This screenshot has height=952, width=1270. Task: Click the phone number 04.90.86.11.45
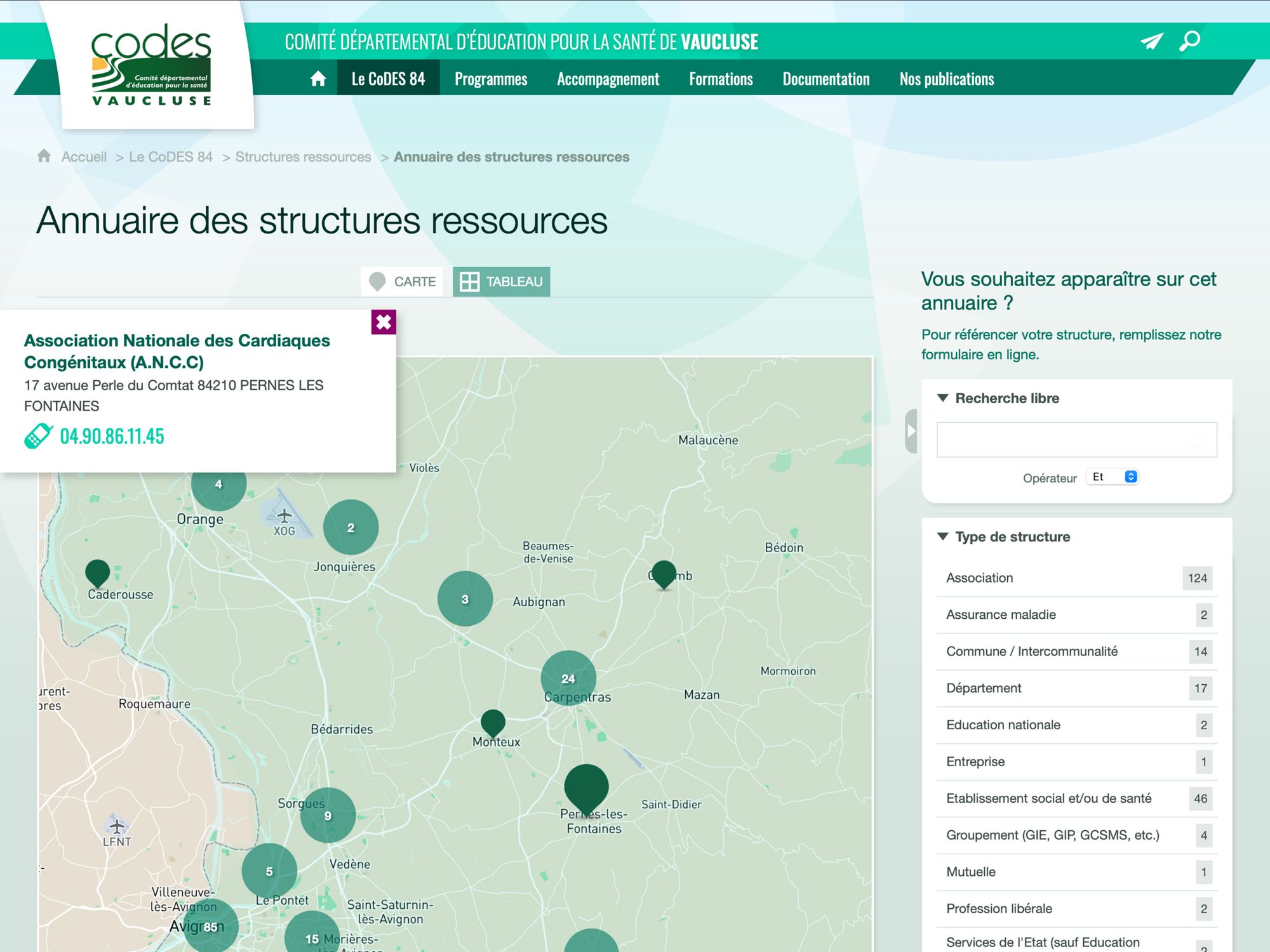coord(112,437)
